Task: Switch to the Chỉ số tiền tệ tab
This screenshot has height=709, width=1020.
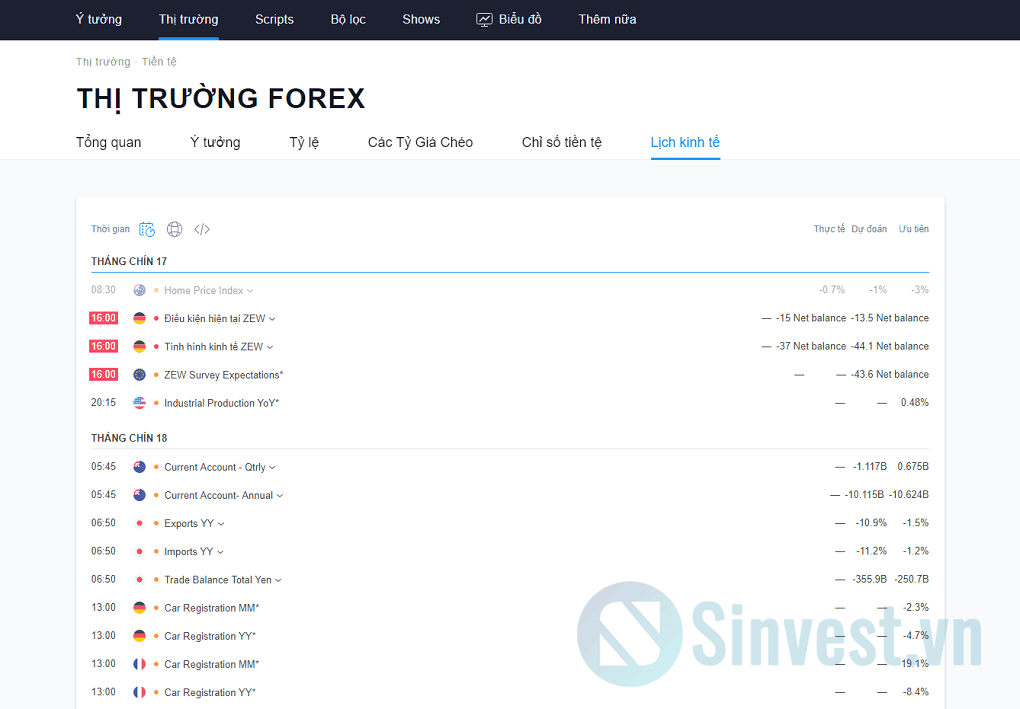Action: tap(561, 142)
